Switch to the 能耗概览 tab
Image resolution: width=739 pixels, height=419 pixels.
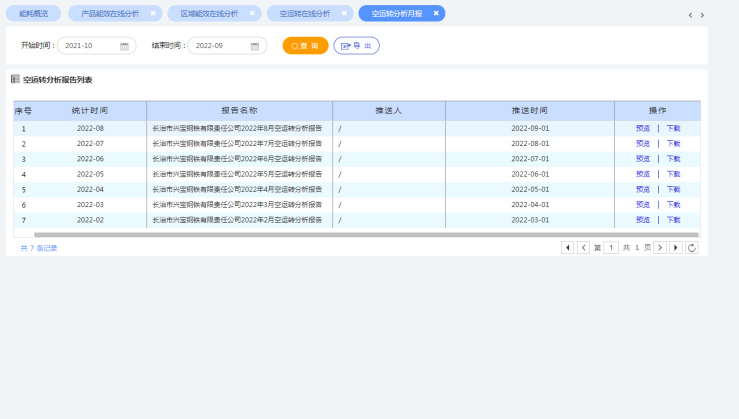coord(33,14)
